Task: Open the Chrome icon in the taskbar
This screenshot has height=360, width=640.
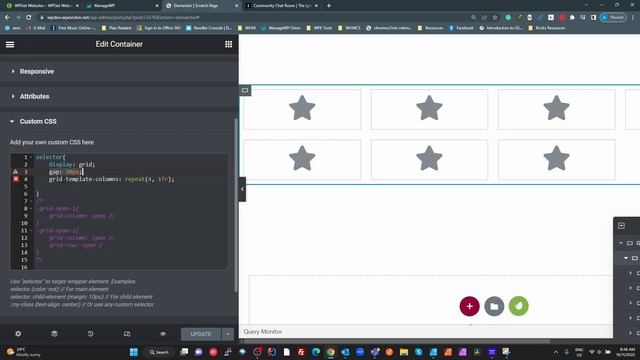Action: 331,352
